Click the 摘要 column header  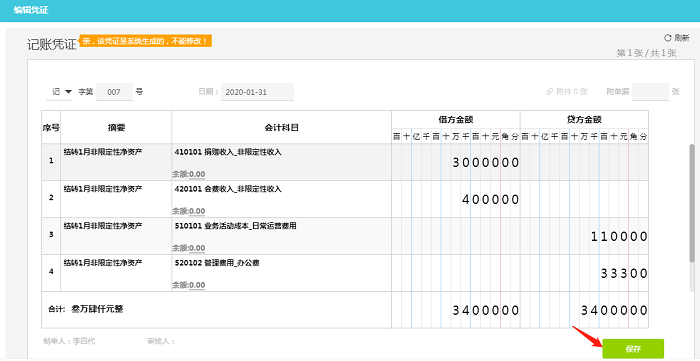click(x=116, y=128)
